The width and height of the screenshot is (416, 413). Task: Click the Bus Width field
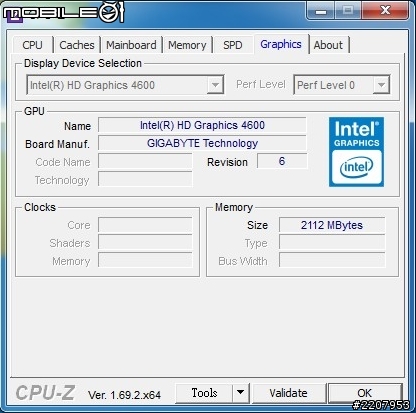pyautogui.click(x=332, y=261)
